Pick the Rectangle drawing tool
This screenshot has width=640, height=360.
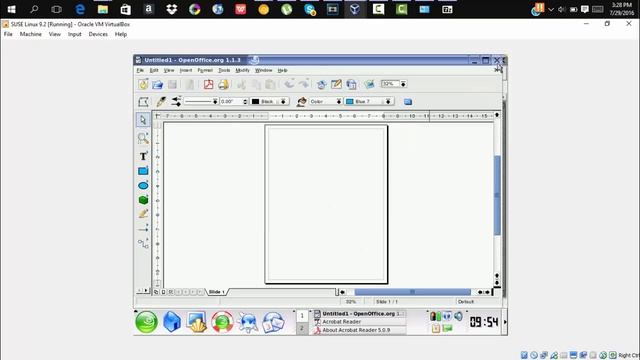coord(143,171)
